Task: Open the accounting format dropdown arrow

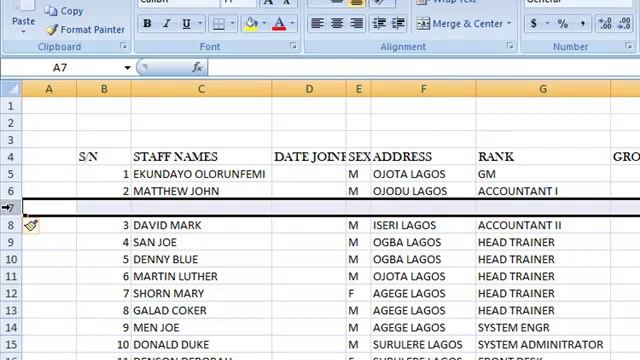Action: (x=547, y=24)
